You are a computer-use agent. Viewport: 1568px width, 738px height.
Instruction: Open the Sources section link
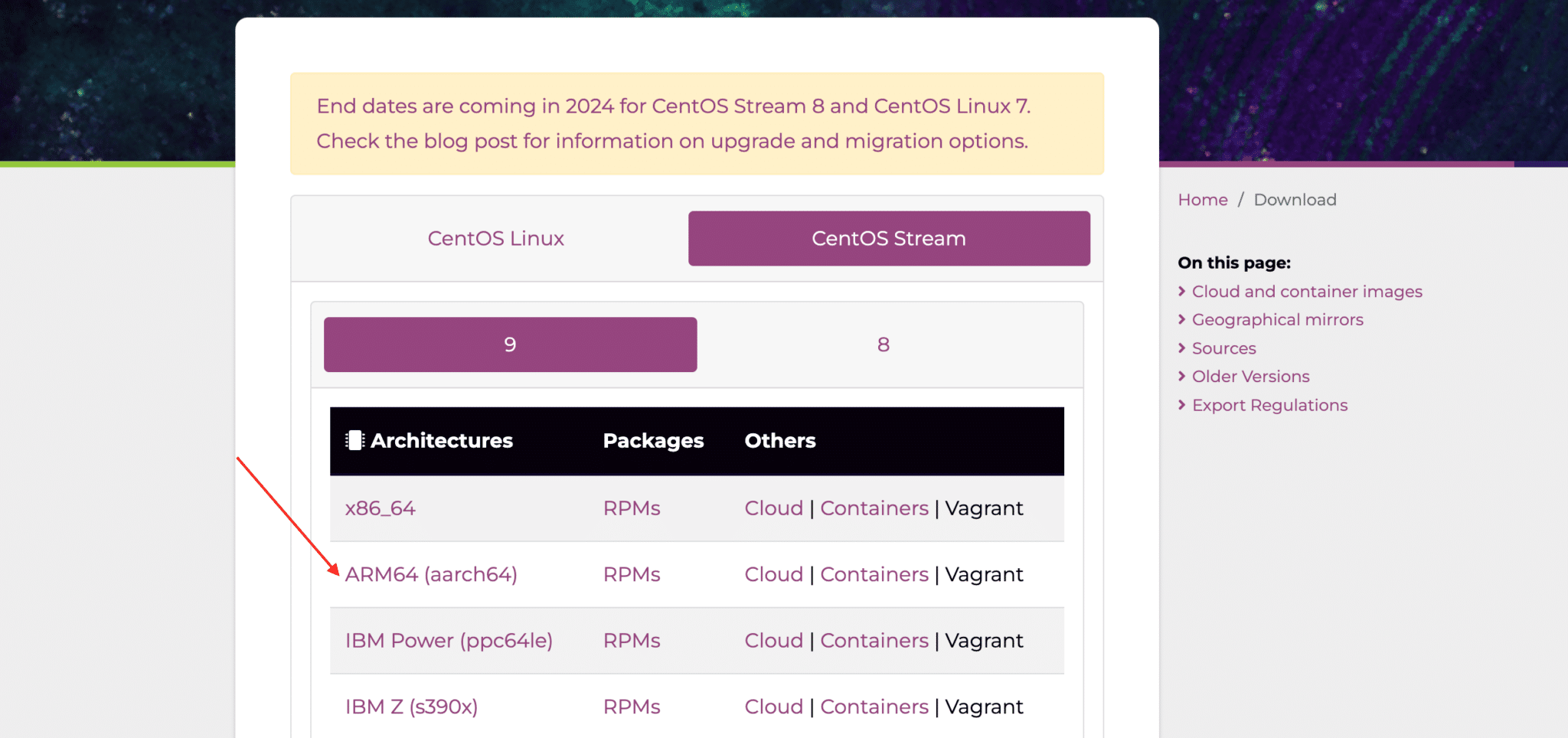coord(1223,348)
